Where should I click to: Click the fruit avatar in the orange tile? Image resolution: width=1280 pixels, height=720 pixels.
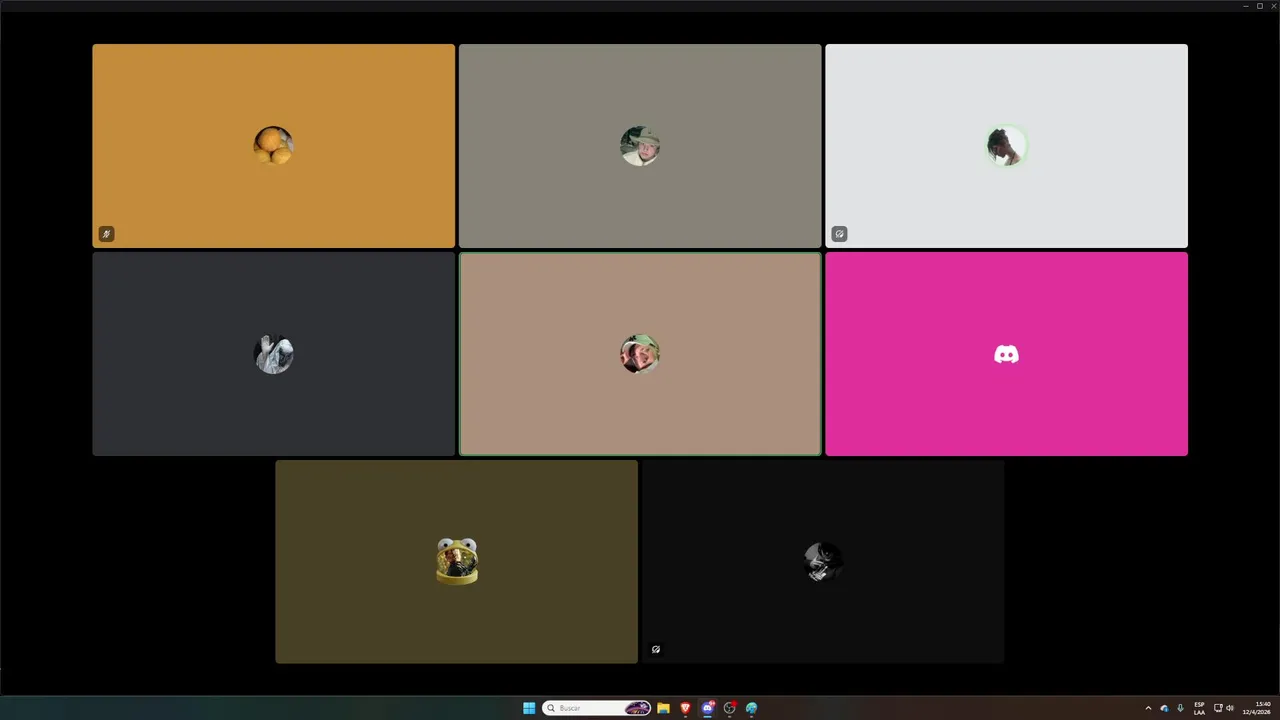[x=273, y=146]
